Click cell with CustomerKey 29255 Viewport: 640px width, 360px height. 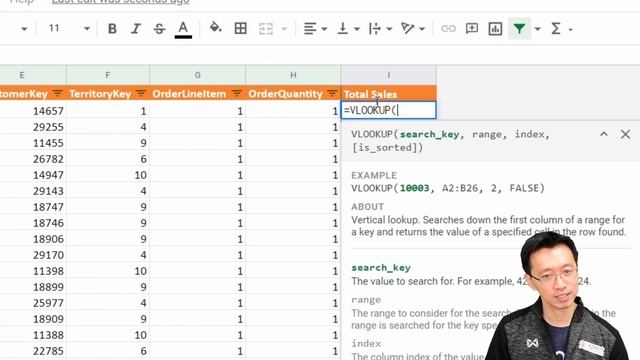33,127
